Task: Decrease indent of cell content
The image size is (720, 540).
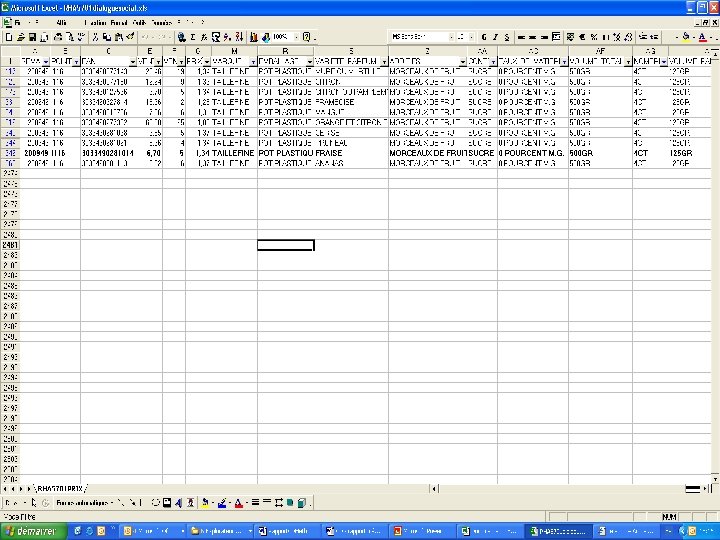Action: (643, 37)
